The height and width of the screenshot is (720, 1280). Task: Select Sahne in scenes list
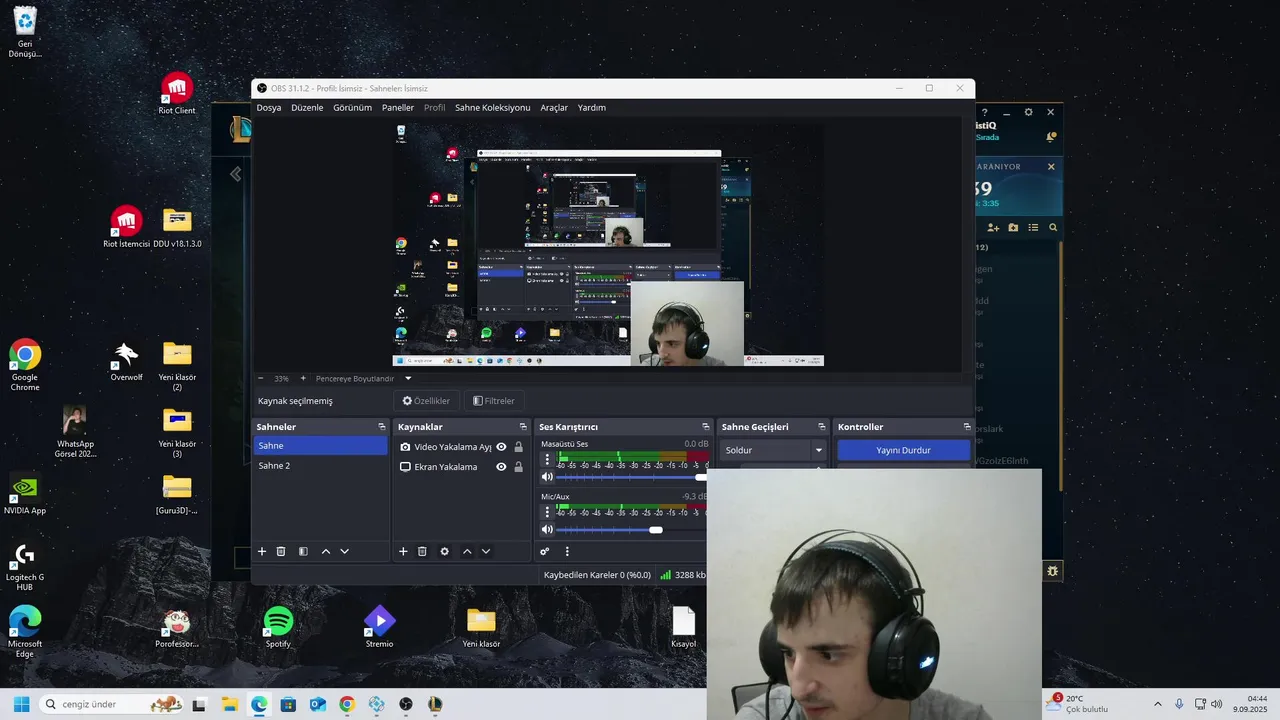point(320,446)
